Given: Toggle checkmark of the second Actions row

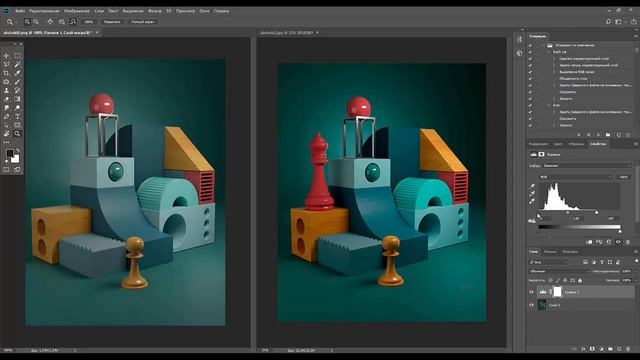Looking at the screenshot, I should click(x=530, y=52).
